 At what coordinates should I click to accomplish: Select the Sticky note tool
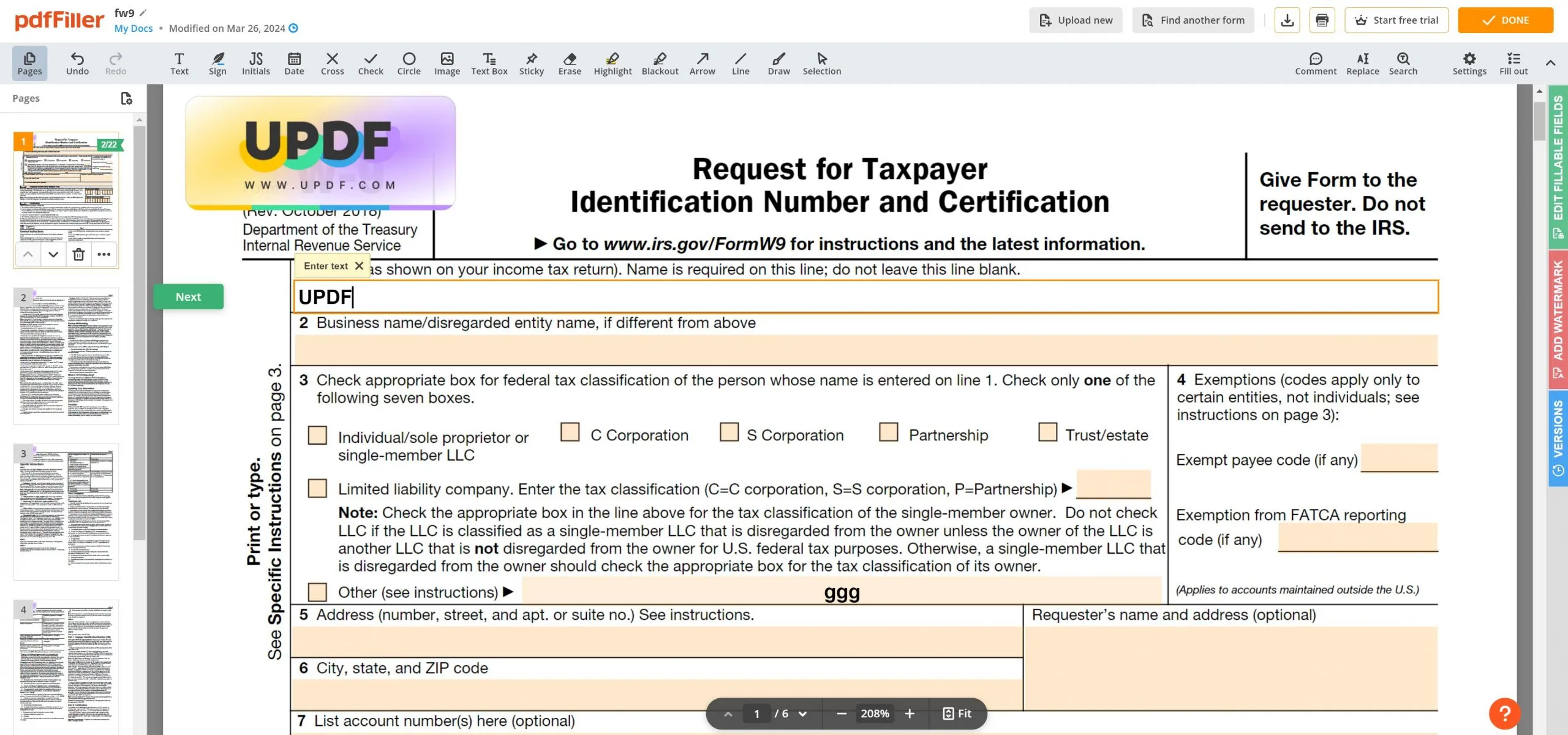(531, 63)
